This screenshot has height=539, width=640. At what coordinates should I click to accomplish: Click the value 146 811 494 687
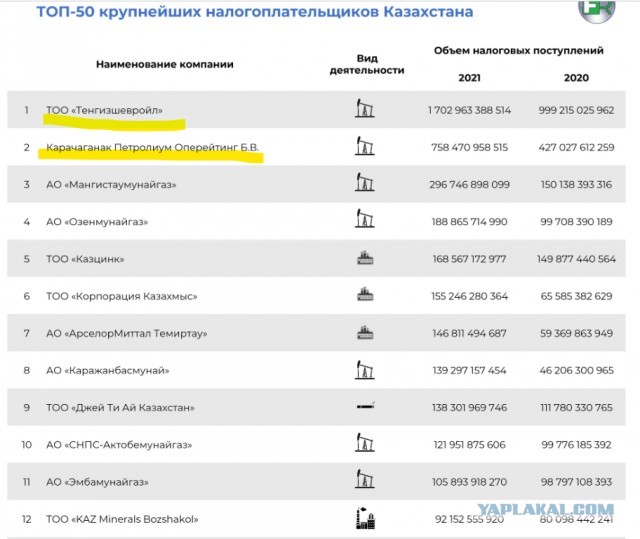click(469, 333)
